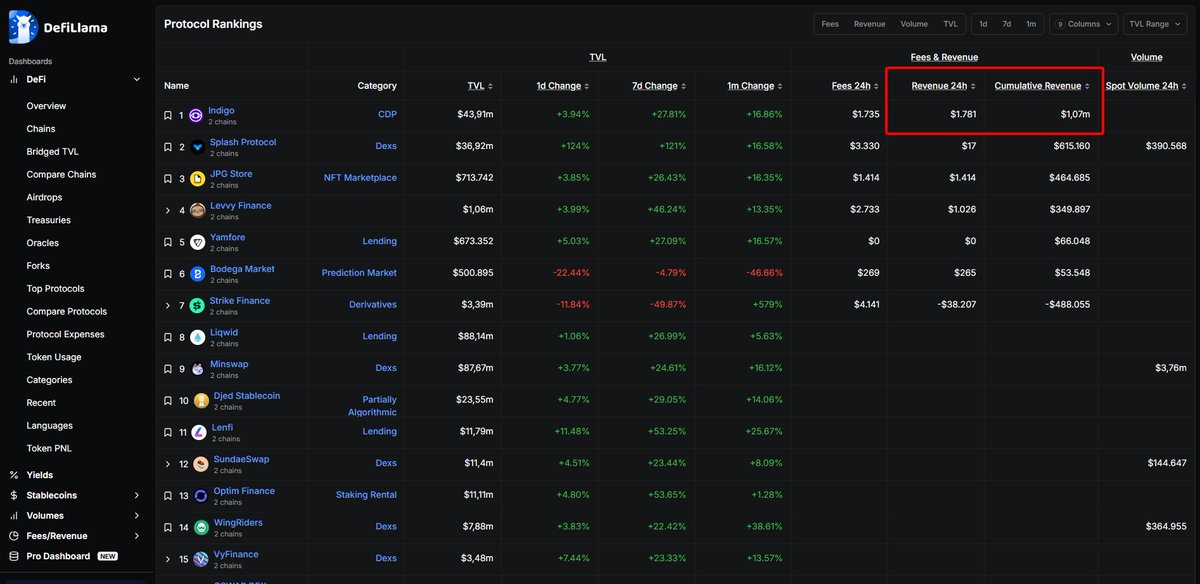1200x584 pixels.
Task: Click the Strike Finance logo
Action: [197, 305]
